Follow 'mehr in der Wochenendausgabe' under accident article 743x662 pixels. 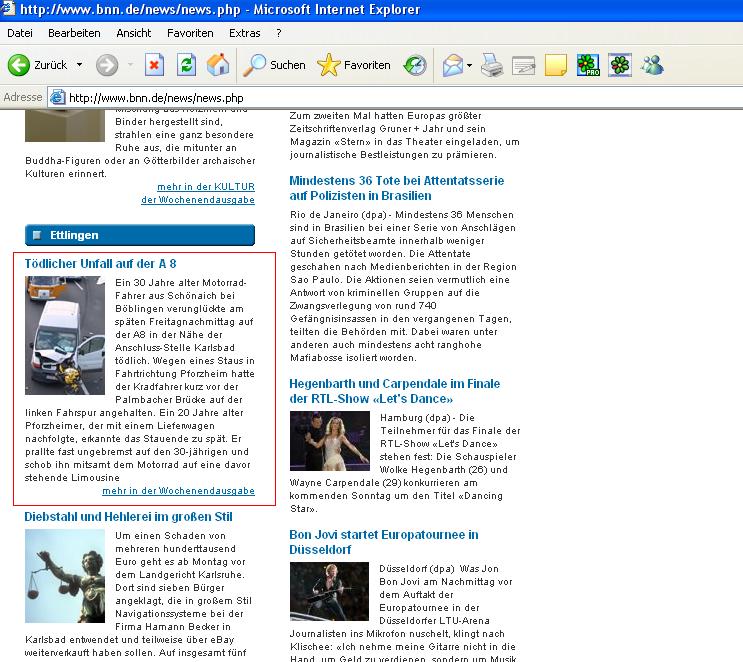click(x=179, y=491)
